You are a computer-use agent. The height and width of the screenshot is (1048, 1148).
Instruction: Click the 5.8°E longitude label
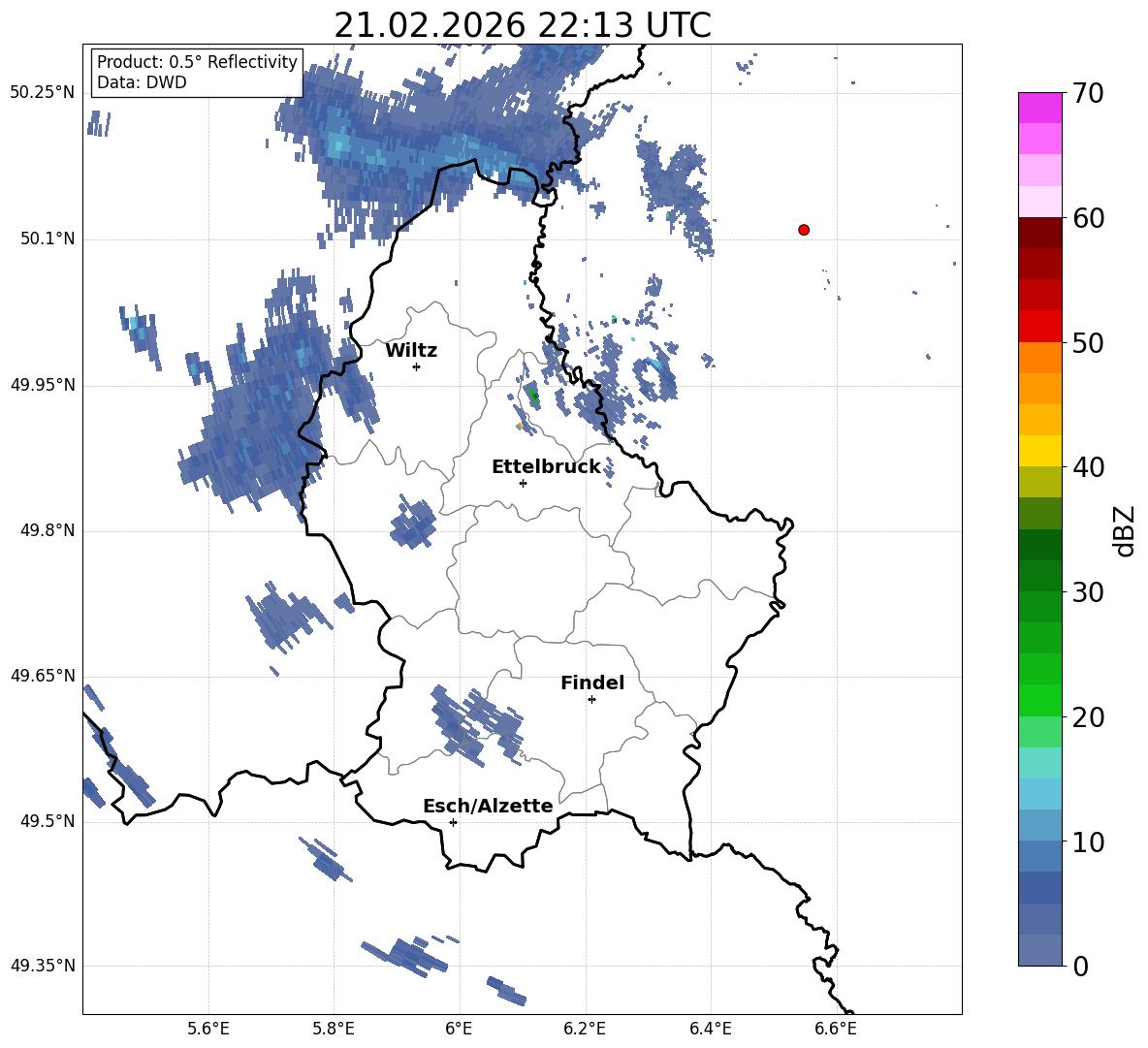334,1029
